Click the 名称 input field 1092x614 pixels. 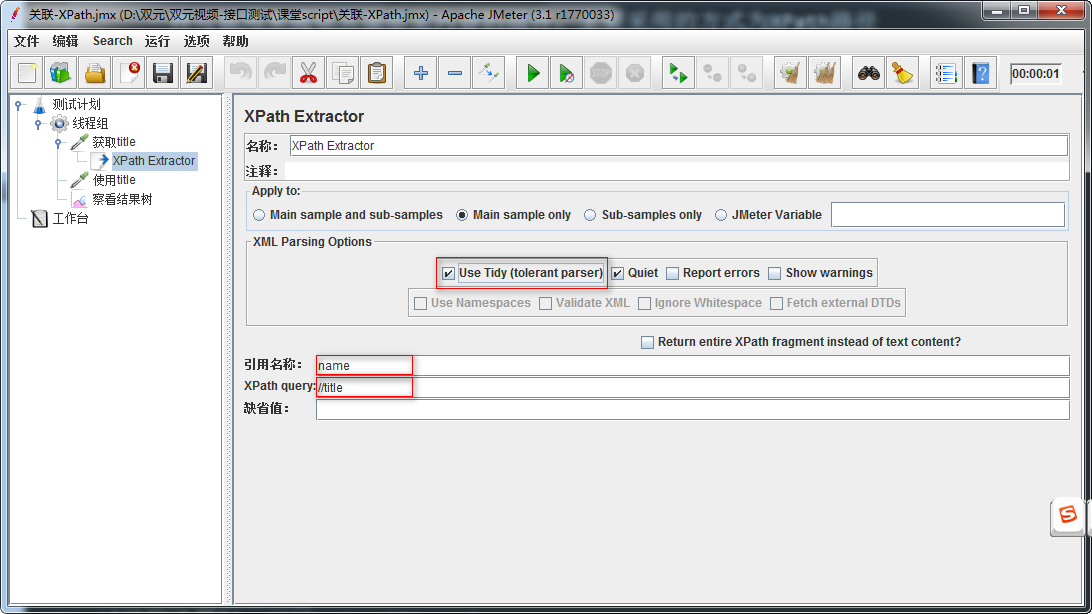tap(678, 145)
